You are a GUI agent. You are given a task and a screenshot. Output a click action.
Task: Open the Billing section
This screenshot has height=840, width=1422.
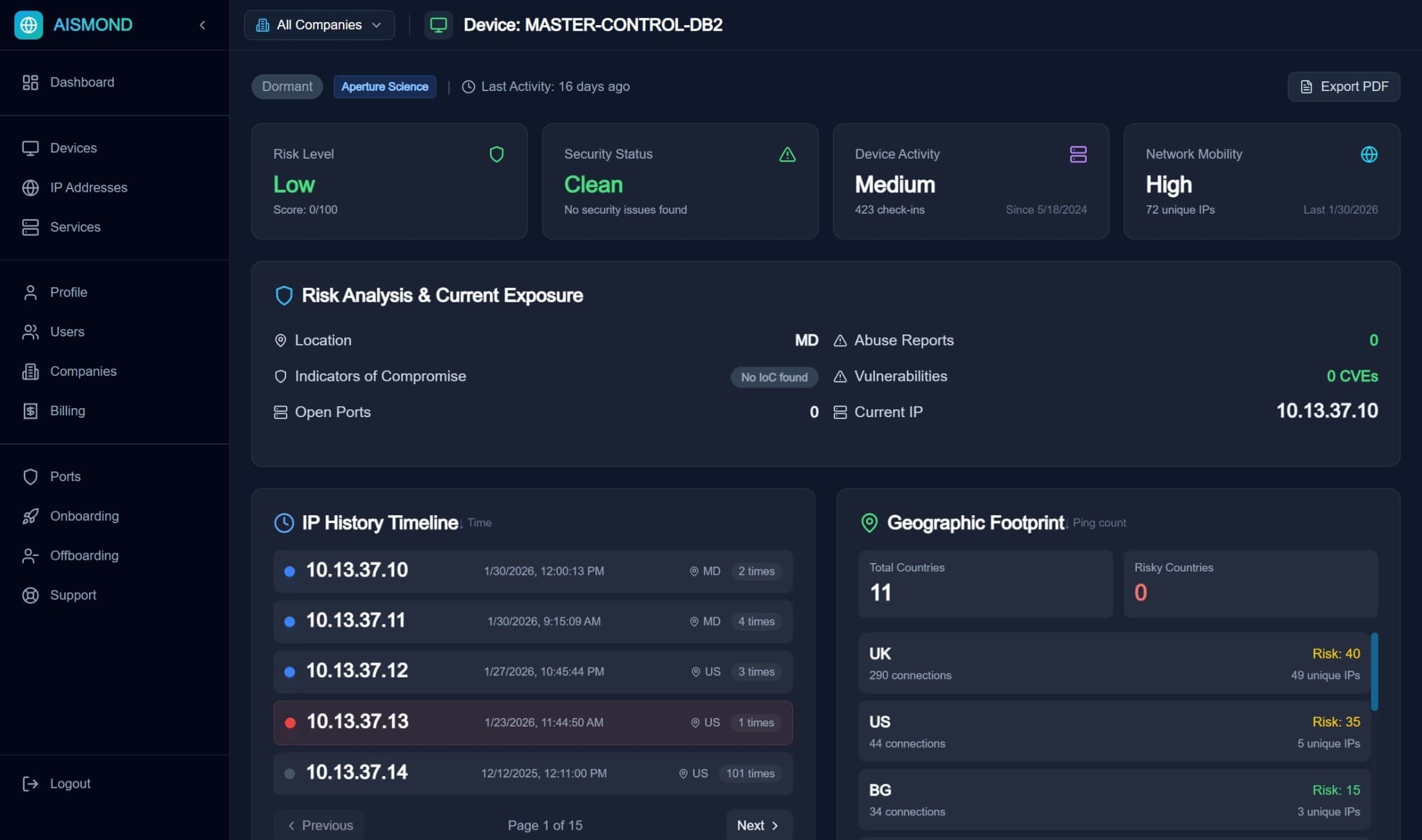pyautogui.click(x=67, y=411)
